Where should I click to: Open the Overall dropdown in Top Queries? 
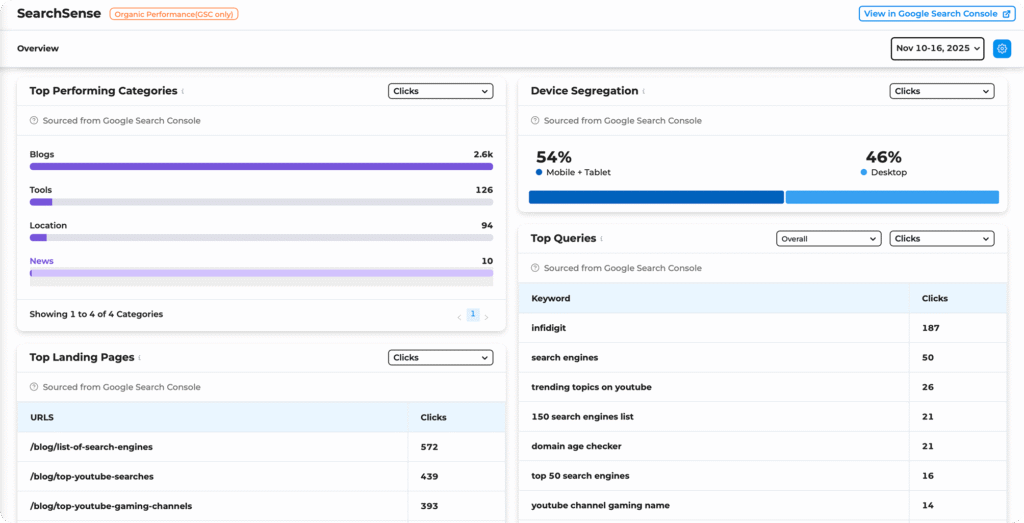click(828, 239)
